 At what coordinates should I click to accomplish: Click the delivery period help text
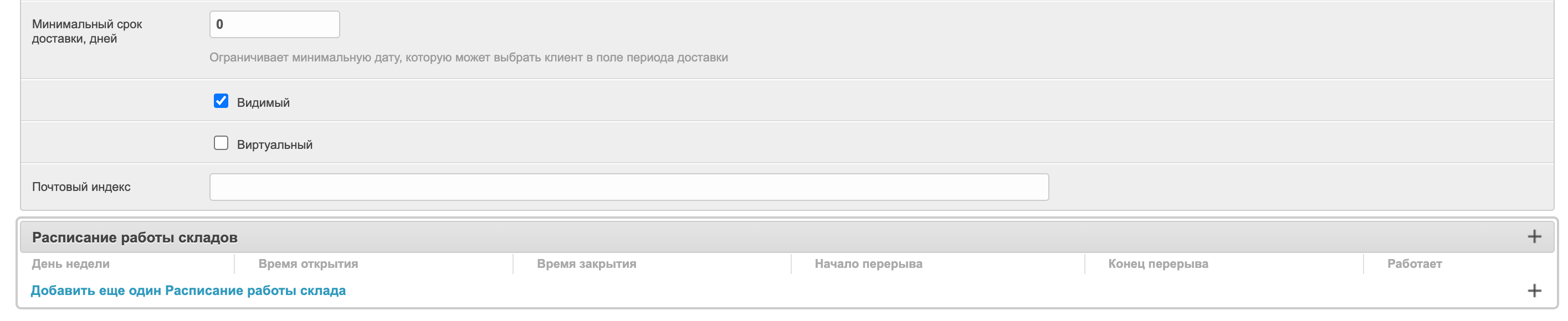468,58
